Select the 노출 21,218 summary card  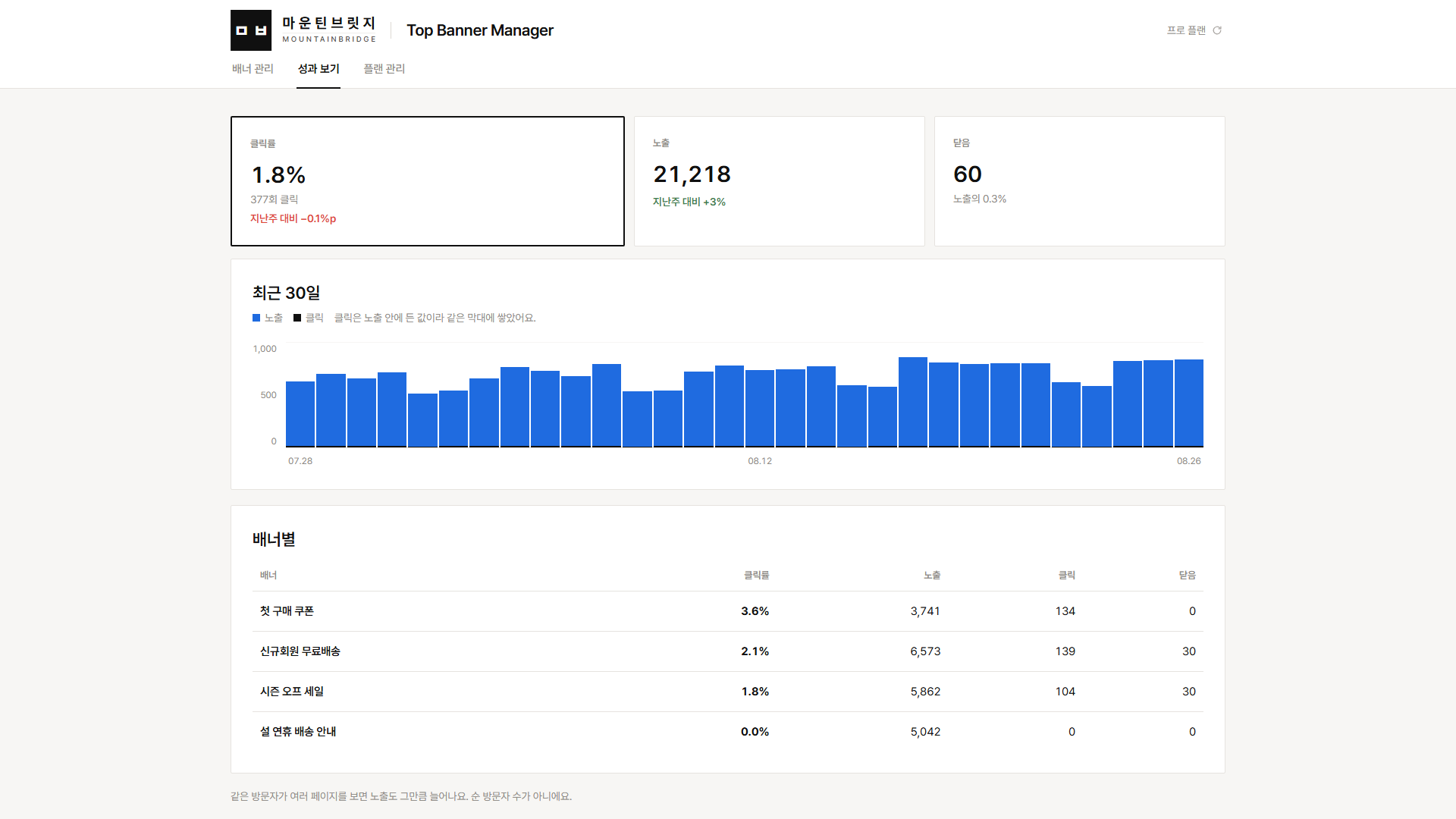click(x=780, y=181)
